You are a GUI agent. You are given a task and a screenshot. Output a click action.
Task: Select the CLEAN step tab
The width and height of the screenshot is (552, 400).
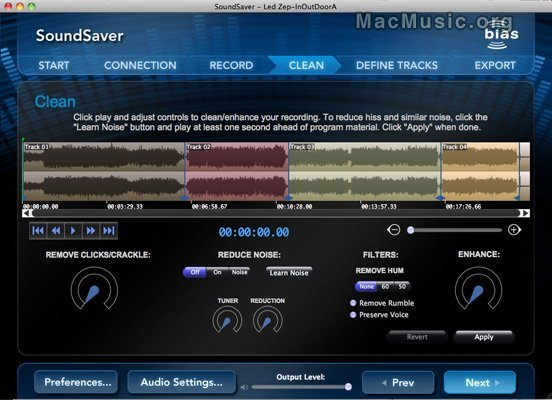(306, 65)
